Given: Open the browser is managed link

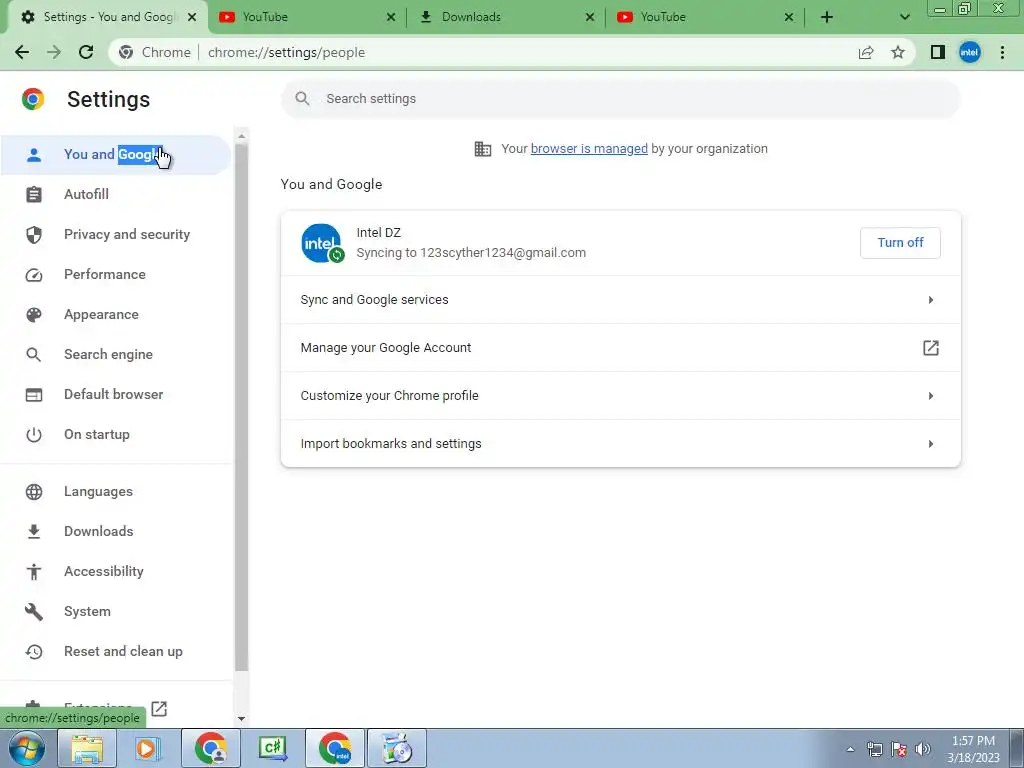Looking at the screenshot, I should [x=589, y=149].
